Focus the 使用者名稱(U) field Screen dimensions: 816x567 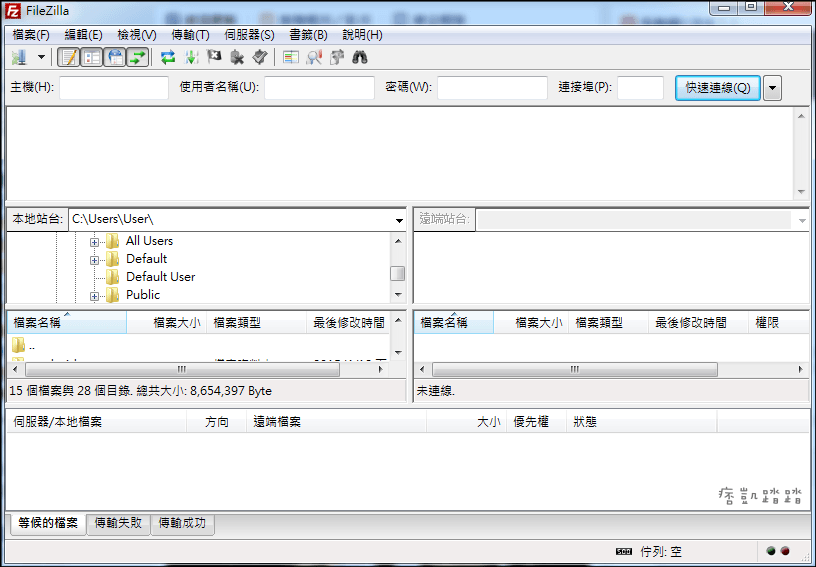319,87
